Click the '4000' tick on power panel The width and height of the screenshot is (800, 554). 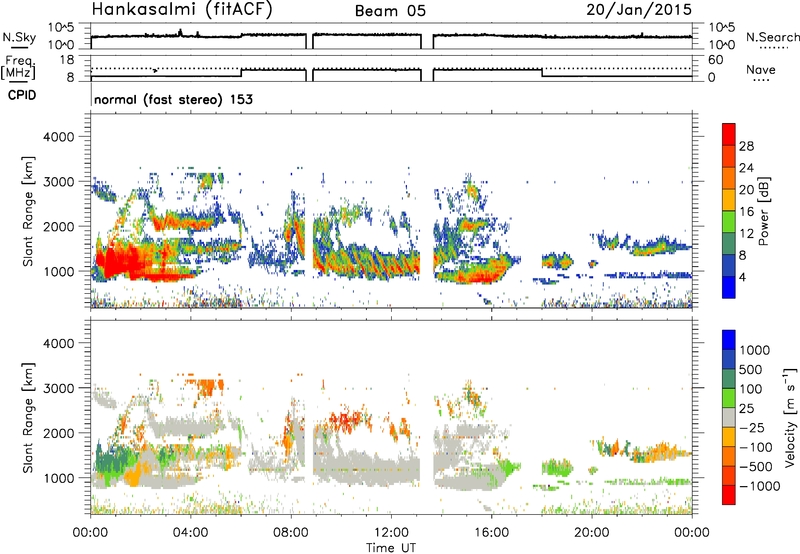[59, 137]
